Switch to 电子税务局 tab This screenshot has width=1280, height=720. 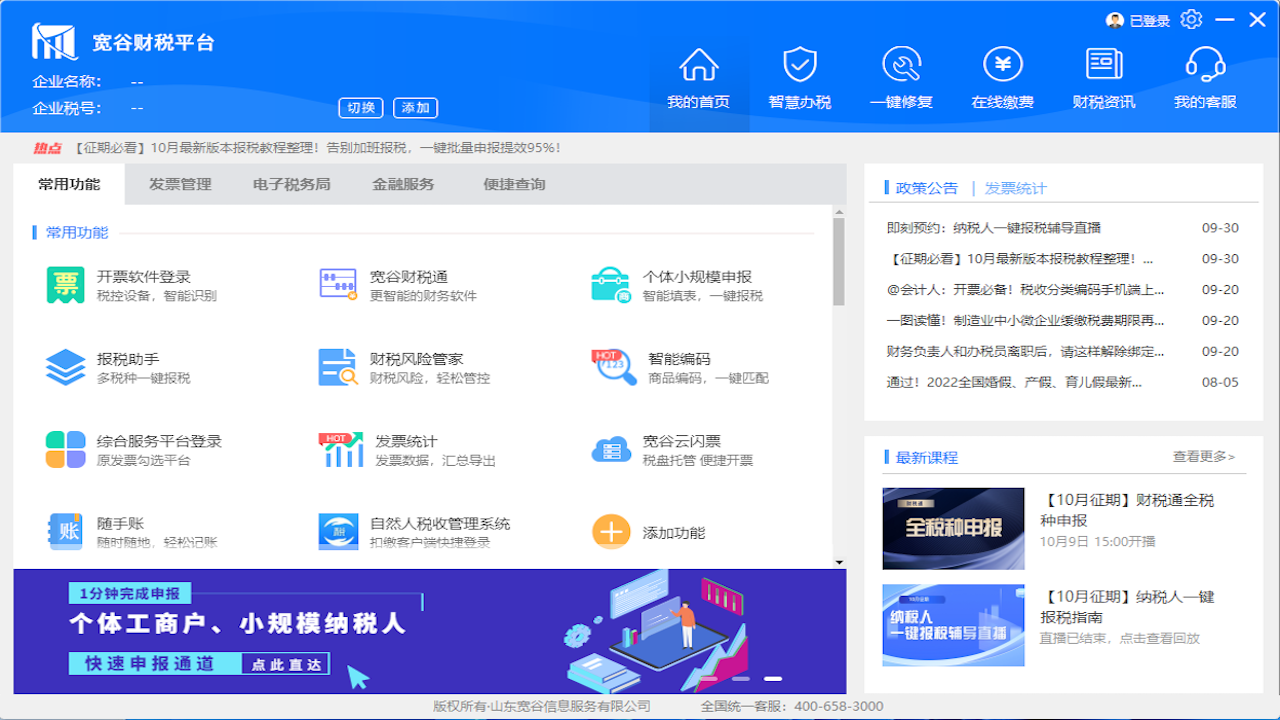point(291,185)
